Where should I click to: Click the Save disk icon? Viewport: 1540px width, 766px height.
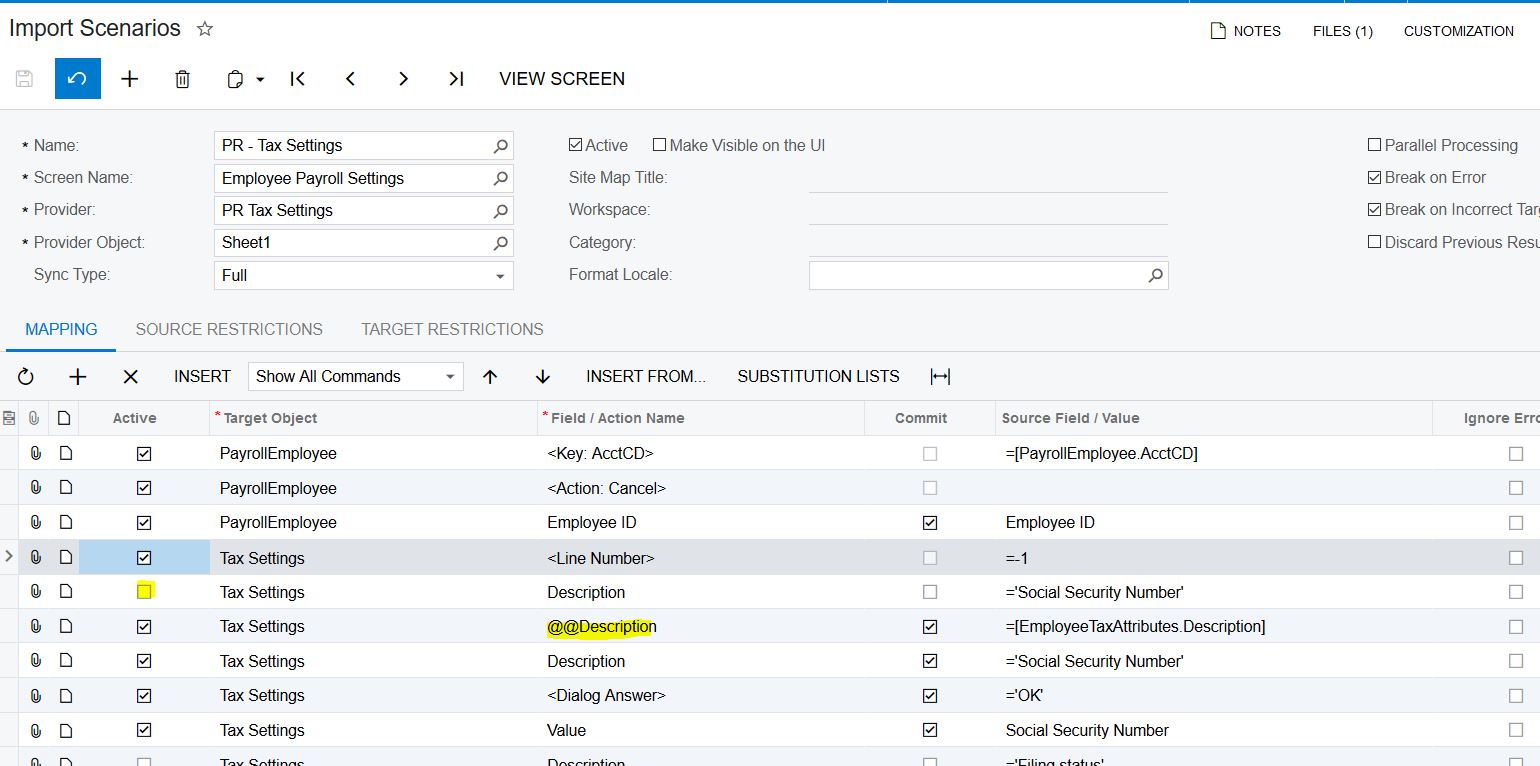(x=24, y=79)
